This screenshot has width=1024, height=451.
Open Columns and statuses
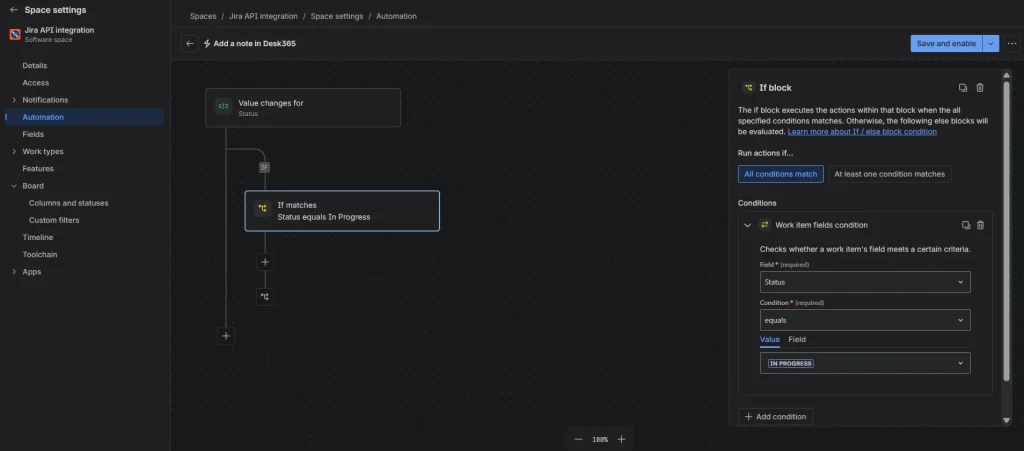(69, 203)
